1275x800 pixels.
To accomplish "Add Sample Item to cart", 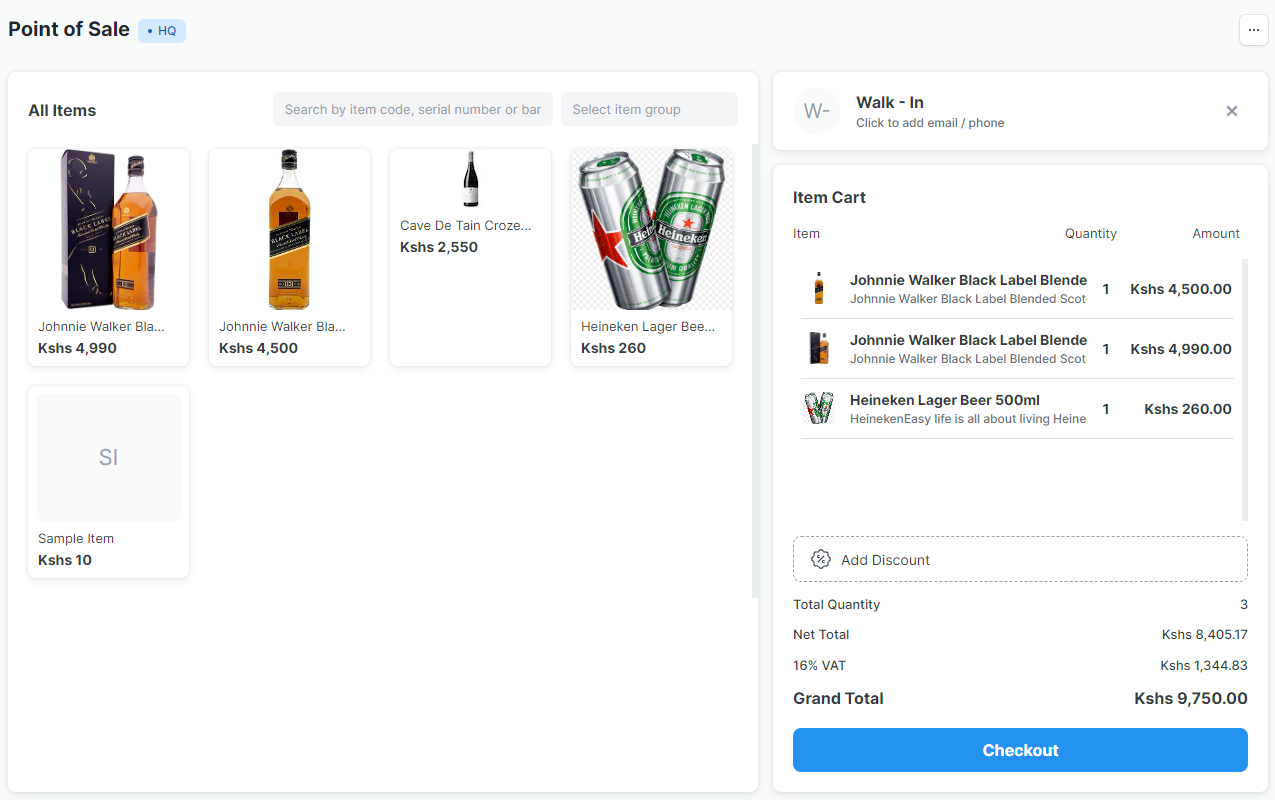I will (108, 481).
